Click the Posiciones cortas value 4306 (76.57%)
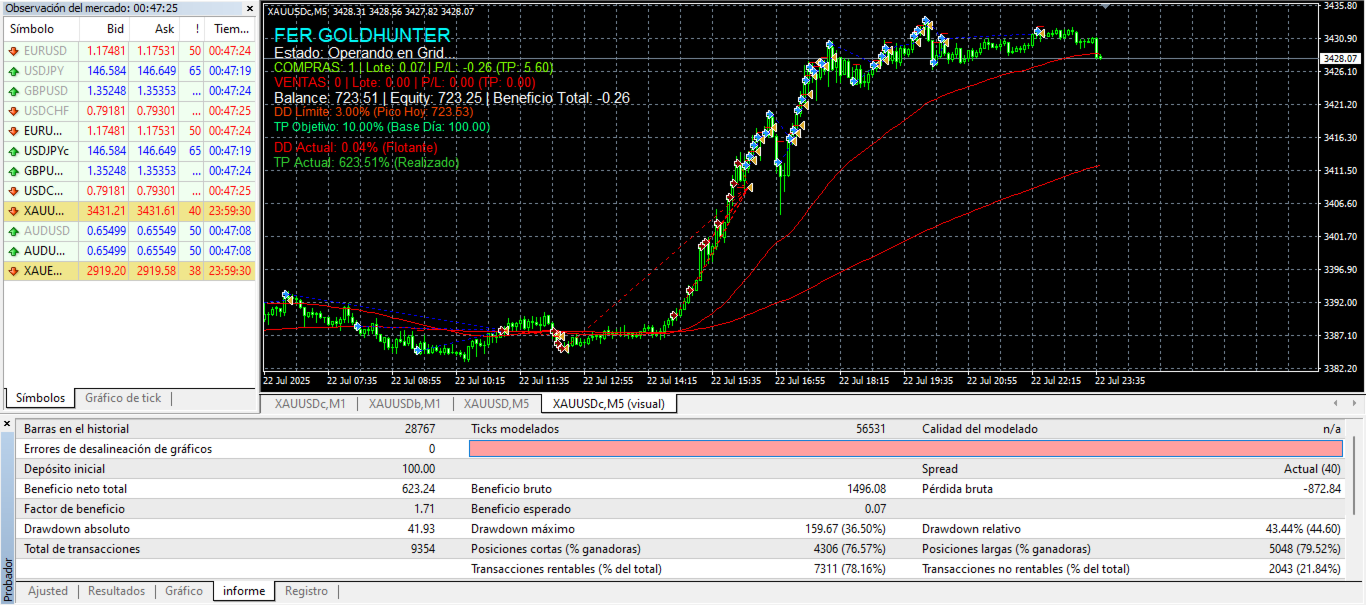Image resolution: width=1366 pixels, height=605 pixels. 850,549
